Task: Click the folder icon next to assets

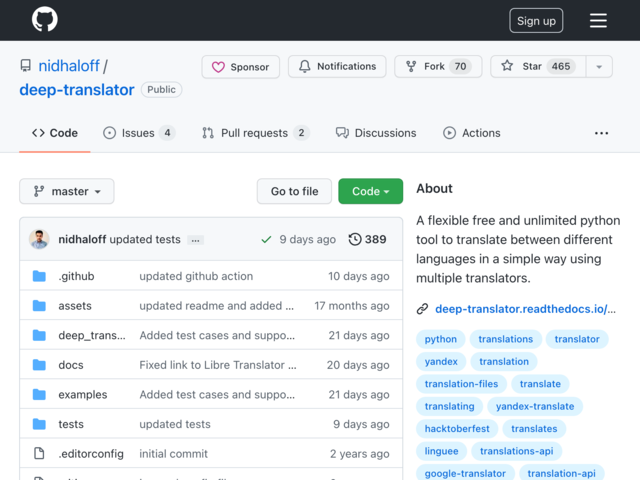Action: pyautogui.click(x=39, y=306)
